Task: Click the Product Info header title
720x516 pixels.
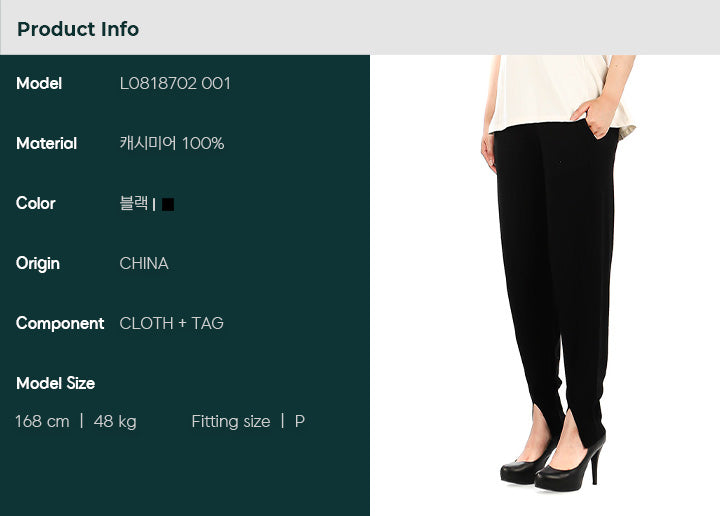Action: tap(78, 29)
